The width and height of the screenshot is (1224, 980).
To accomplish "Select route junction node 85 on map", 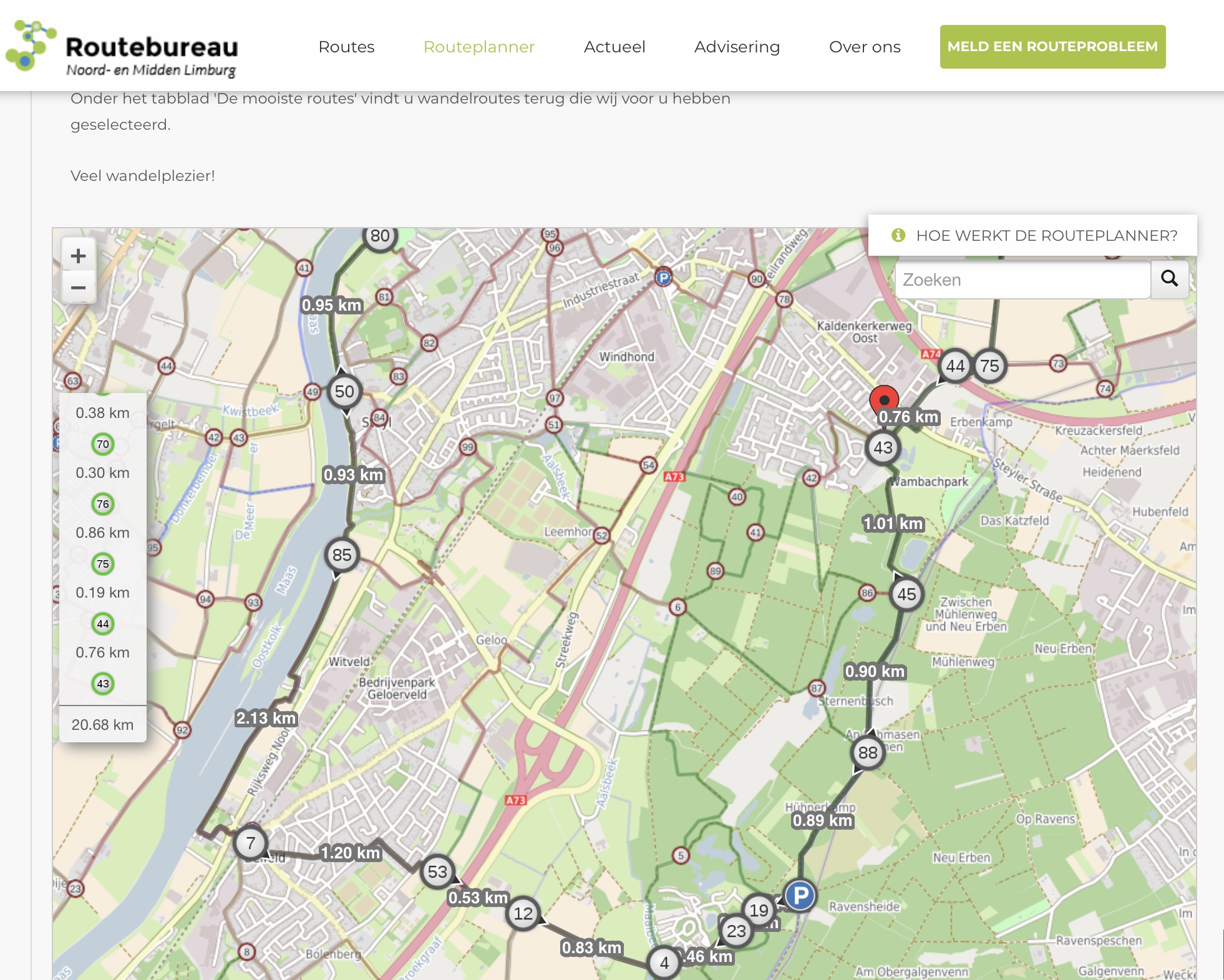I will click(x=342, y=555).
